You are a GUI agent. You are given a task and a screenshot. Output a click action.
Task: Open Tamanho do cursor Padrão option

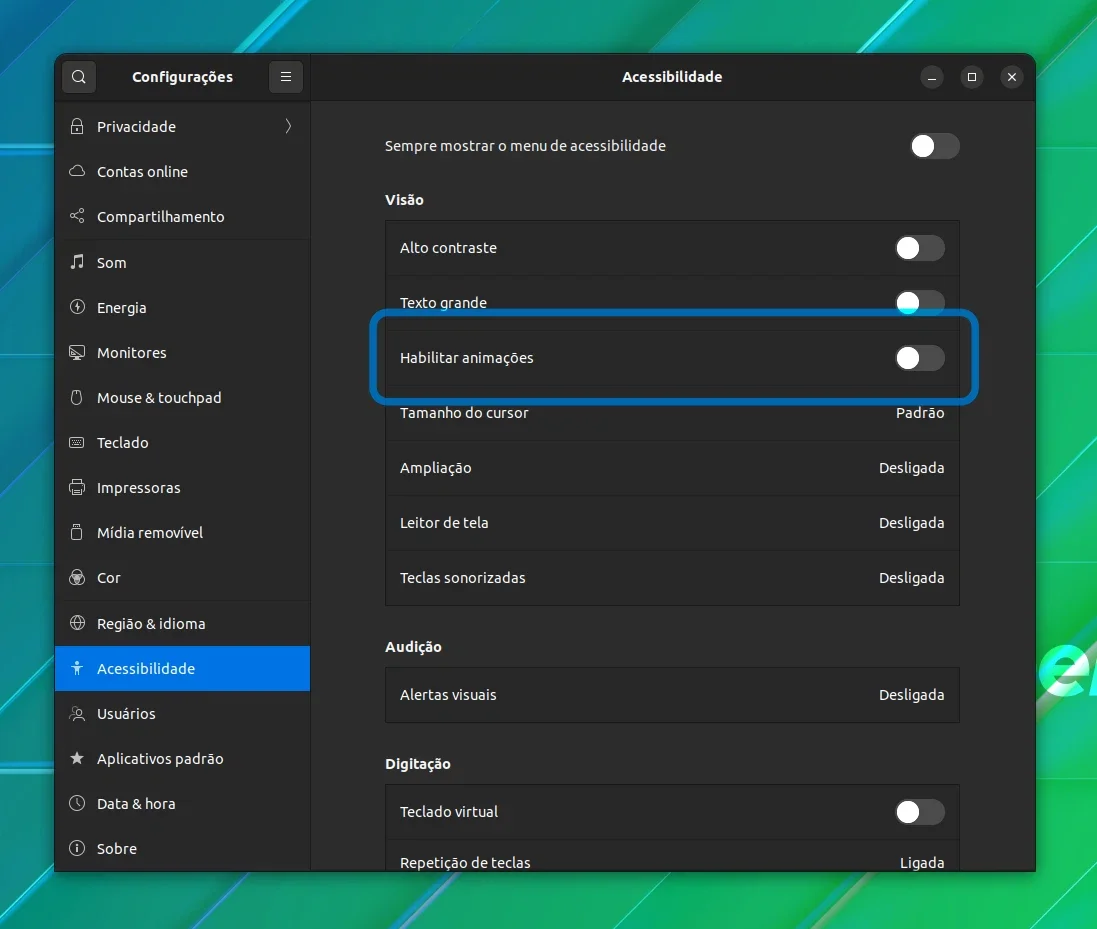672,413
